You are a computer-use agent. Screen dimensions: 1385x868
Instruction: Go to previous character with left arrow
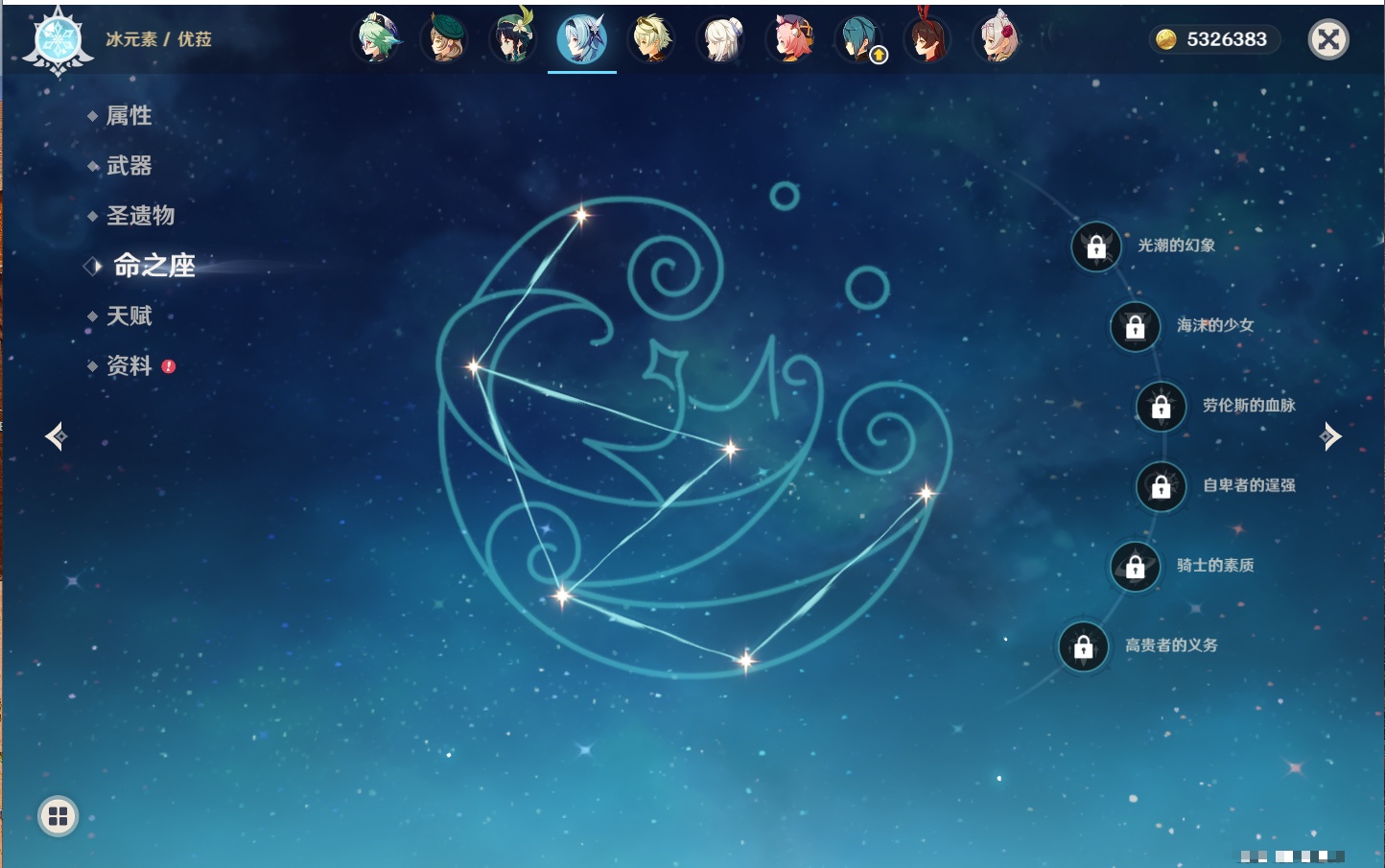pos(56,436)
